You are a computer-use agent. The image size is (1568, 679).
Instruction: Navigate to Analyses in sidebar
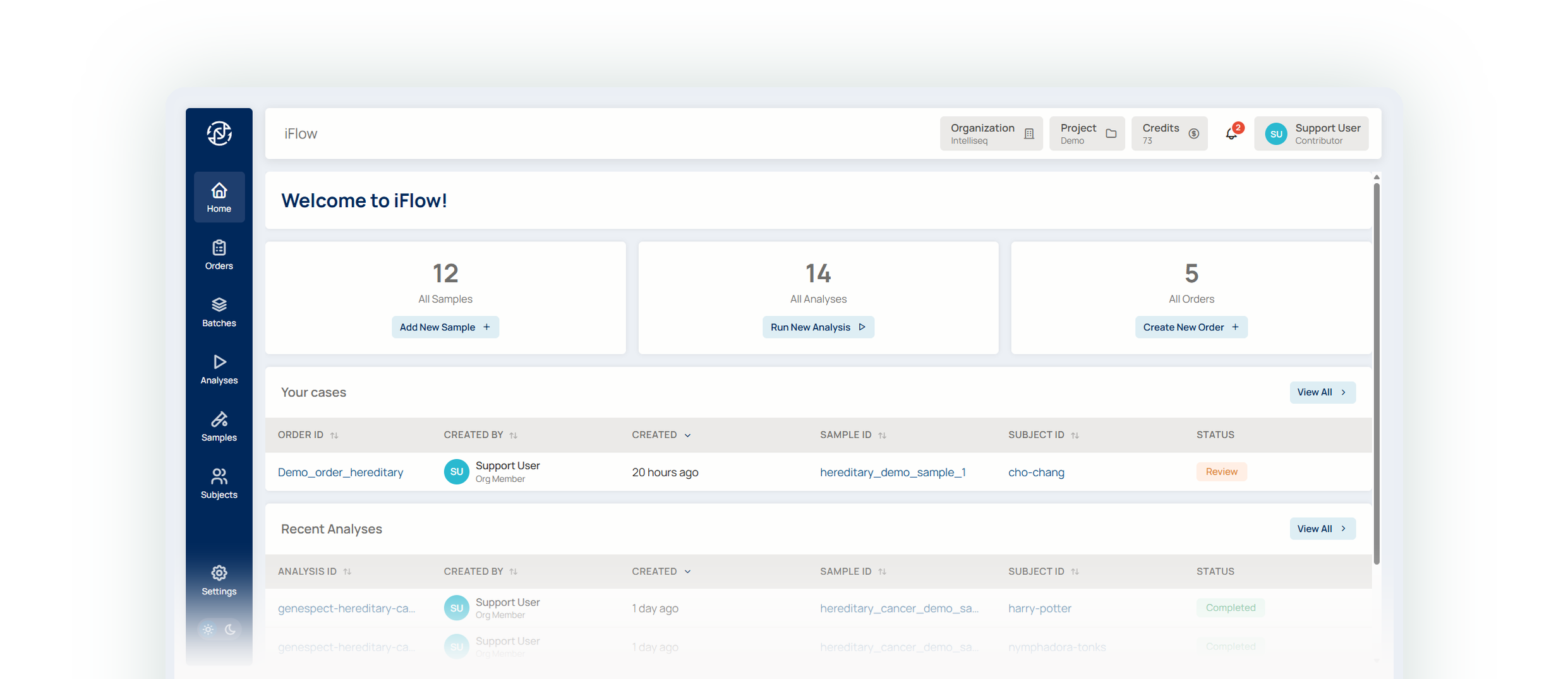pyautogui.click(x=219, y=369)
